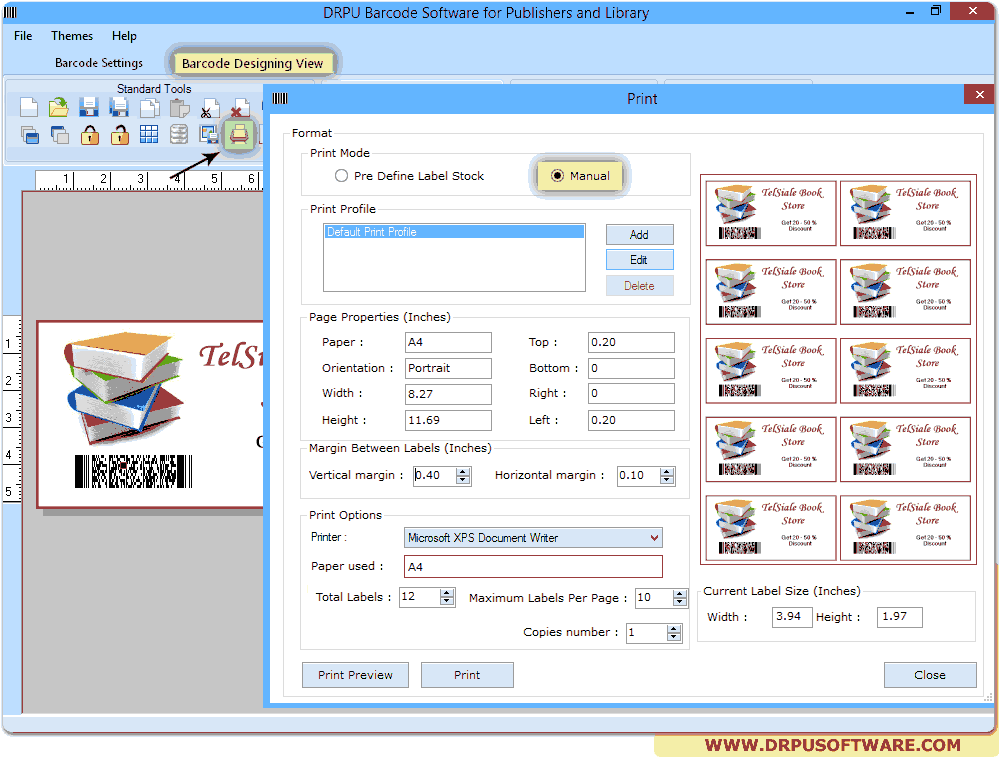Open the File menu
Viewport: 1000px width, 757px height.
pos(23,36)
